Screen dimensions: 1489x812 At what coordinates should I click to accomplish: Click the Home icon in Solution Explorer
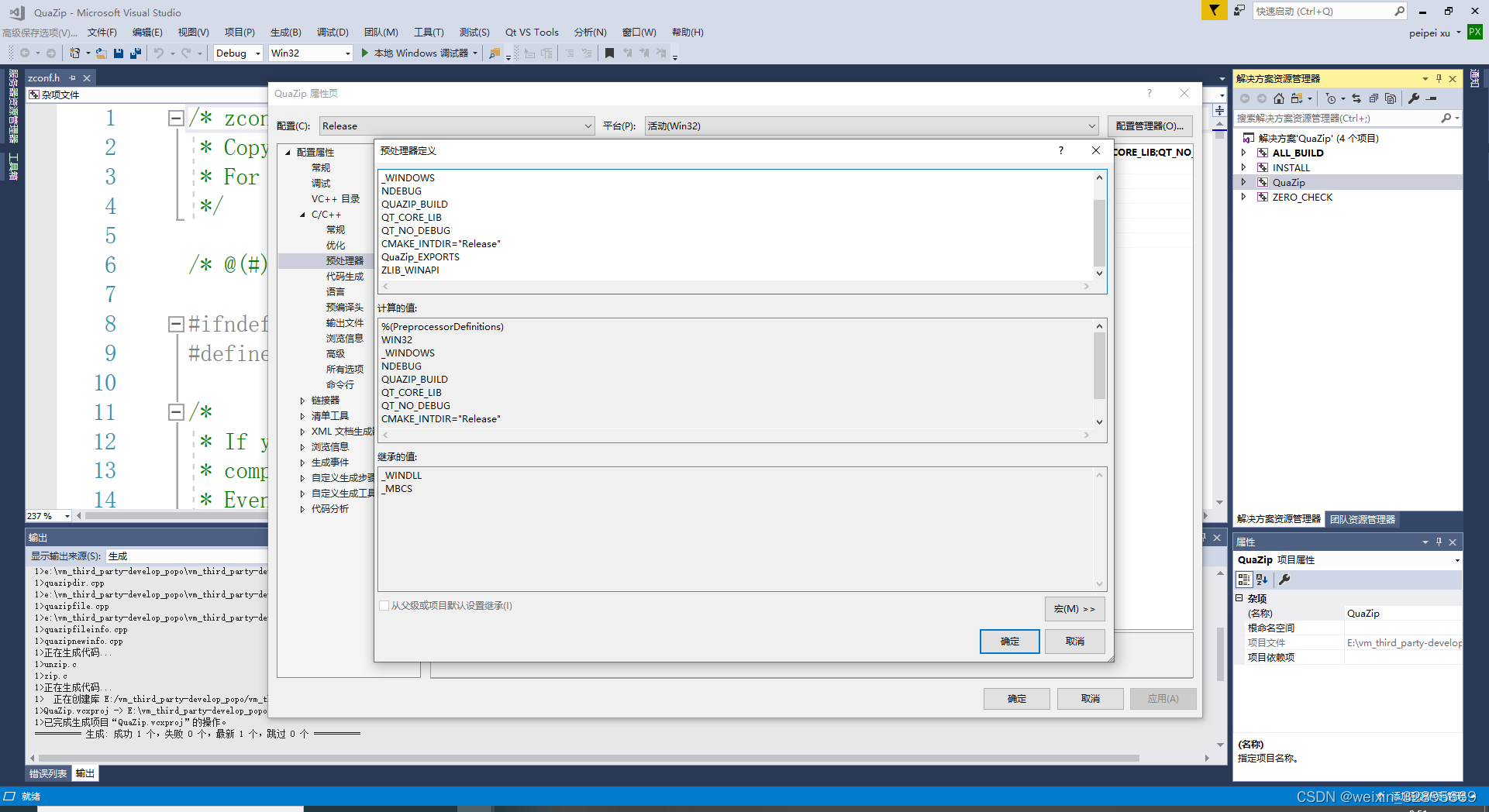pos(1279,98)
